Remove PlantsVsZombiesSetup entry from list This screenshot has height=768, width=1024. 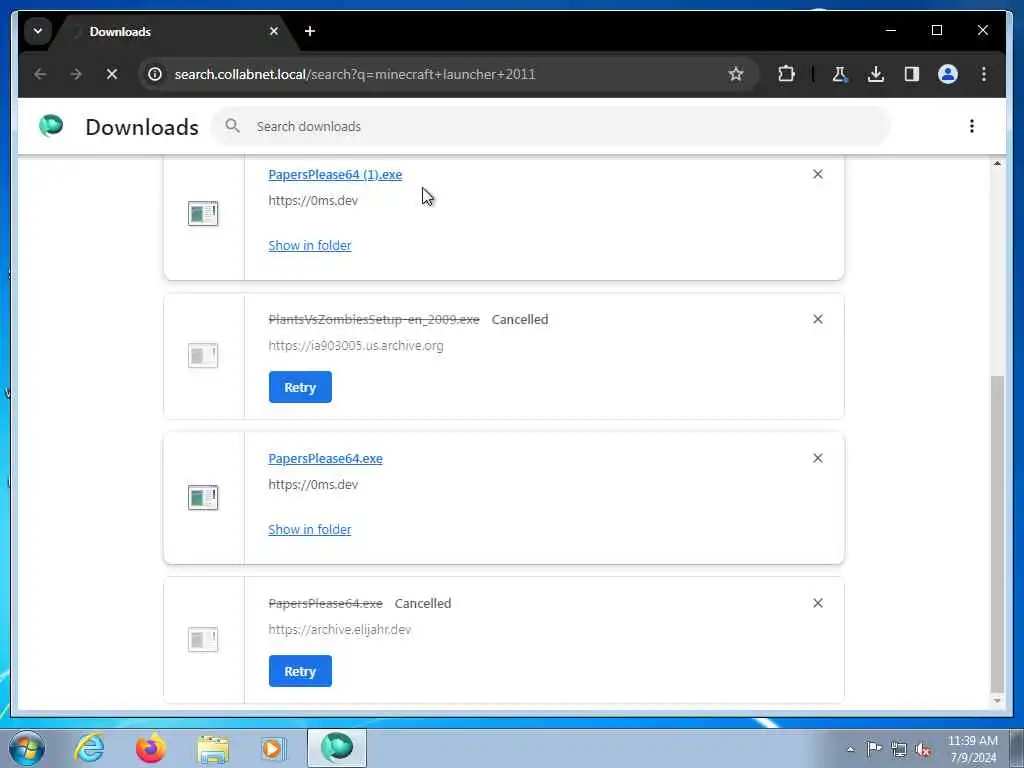(818, 319)
